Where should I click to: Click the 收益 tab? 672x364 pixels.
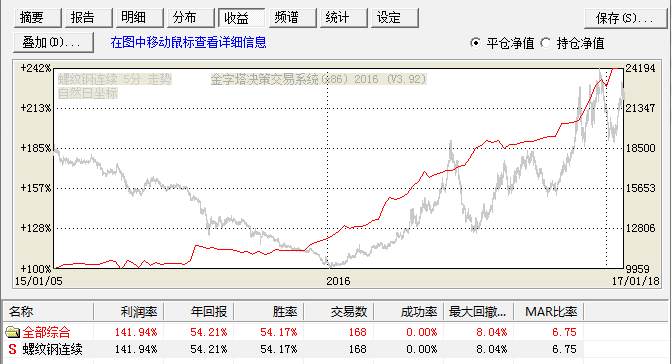(x=241, y=18)
